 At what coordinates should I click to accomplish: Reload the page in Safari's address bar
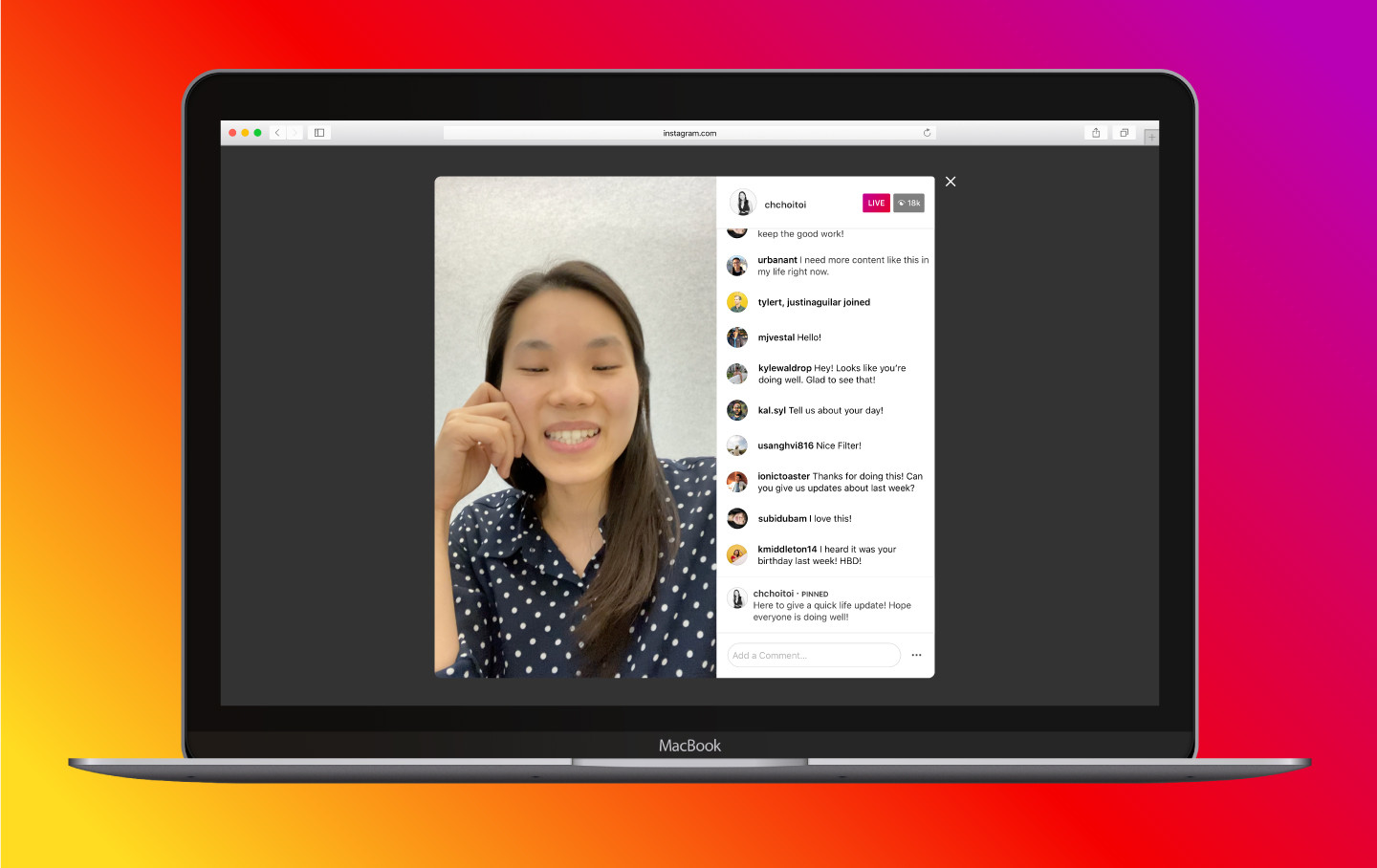click(927, 133)
